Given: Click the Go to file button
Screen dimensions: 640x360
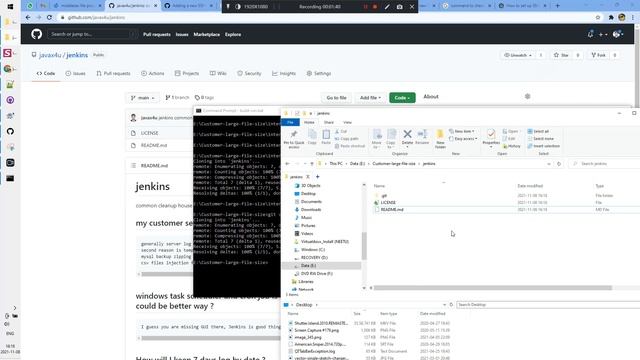Looking at the screenshot, I should [x=336, y=98].
